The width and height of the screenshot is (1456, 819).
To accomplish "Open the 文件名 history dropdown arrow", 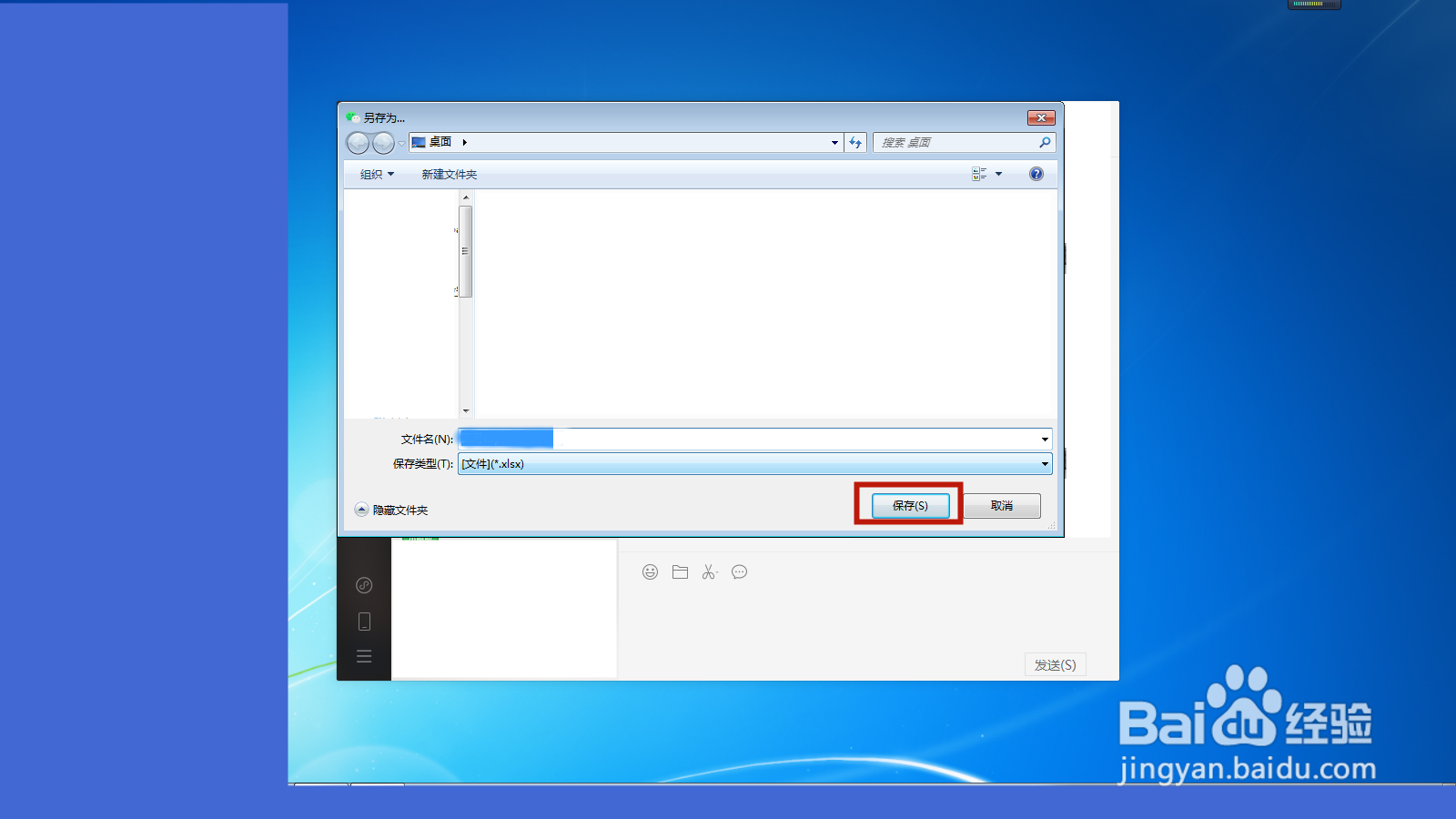I will 1045,440.
